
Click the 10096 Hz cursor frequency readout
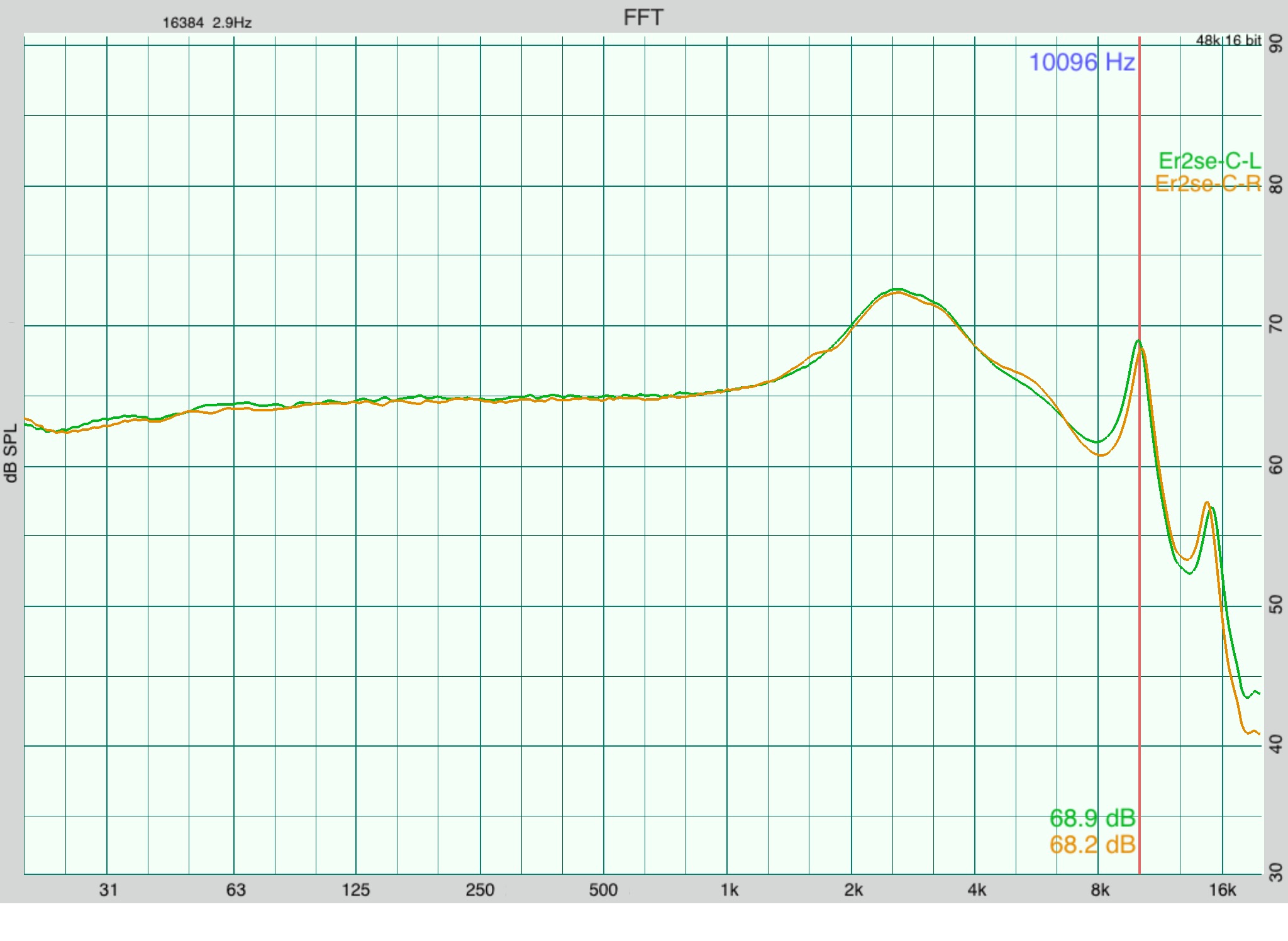[x=1082, y=62]
